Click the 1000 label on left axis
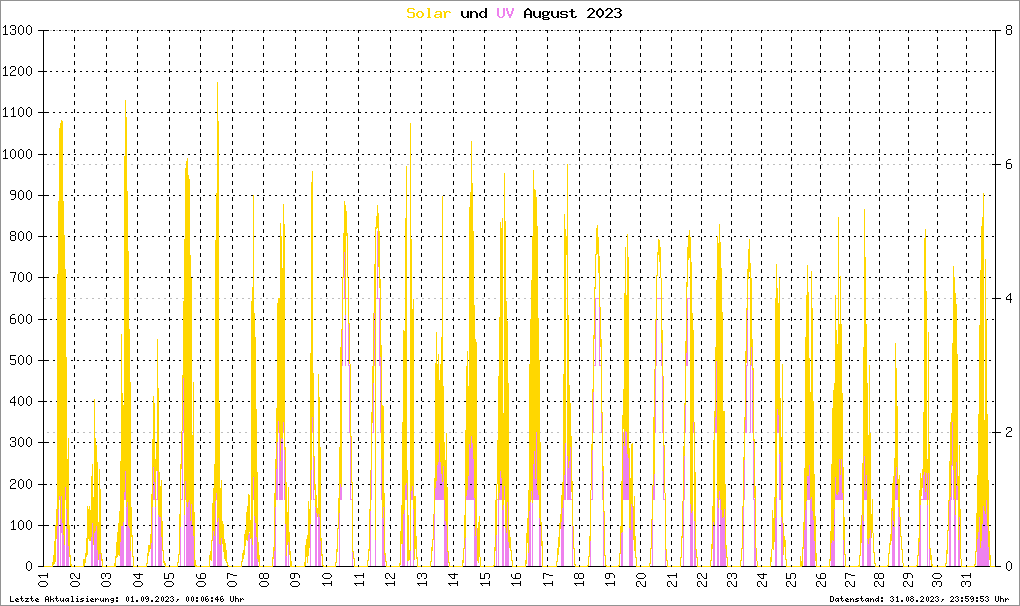 [x=19, y=154]
